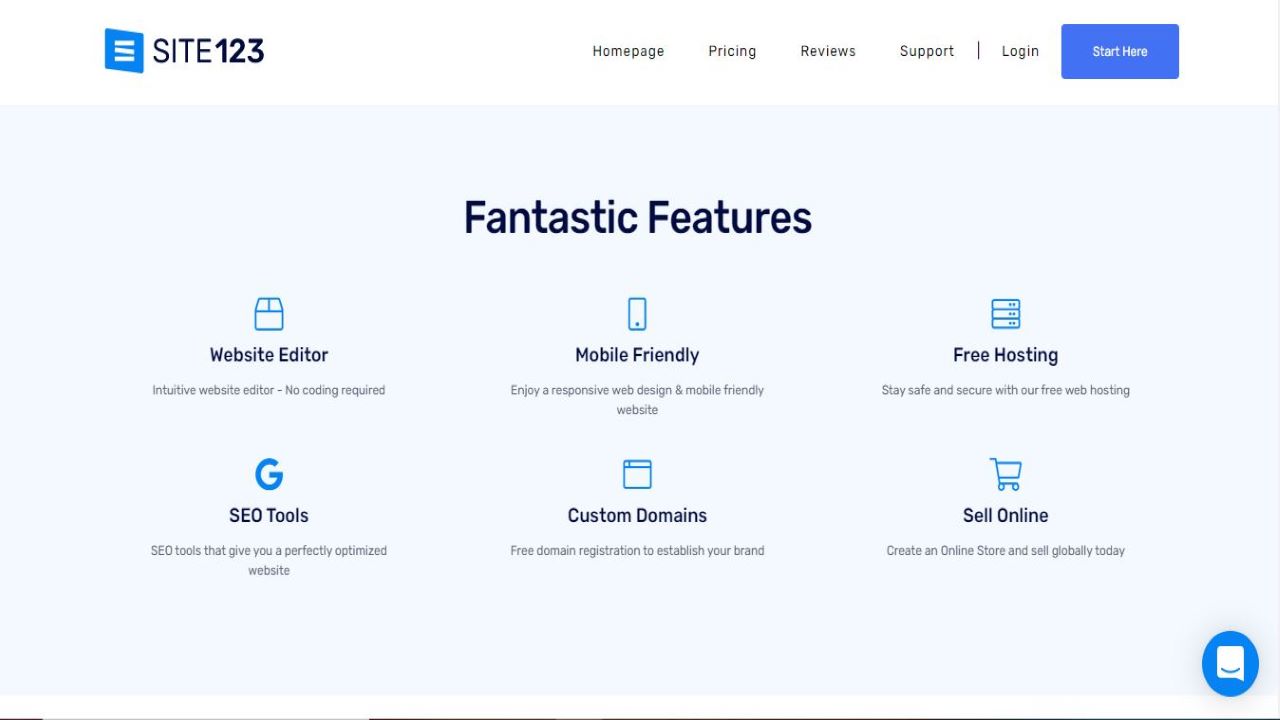Click the SEO Tools Google icon
The image size is (1280, 720).
tap(269, 474)
